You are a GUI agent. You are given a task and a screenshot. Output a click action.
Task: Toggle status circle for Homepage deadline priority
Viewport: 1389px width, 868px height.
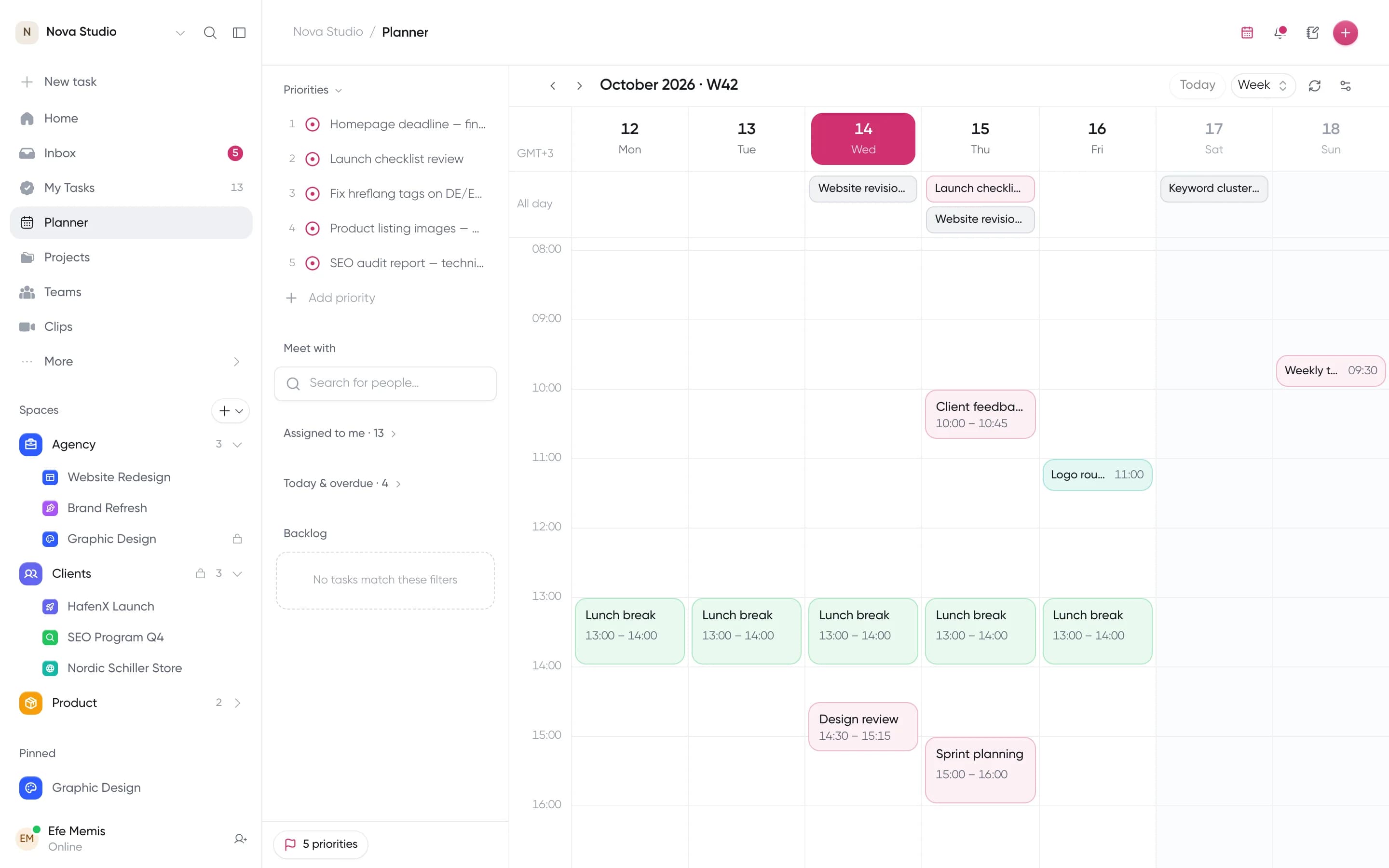[312, 124]
